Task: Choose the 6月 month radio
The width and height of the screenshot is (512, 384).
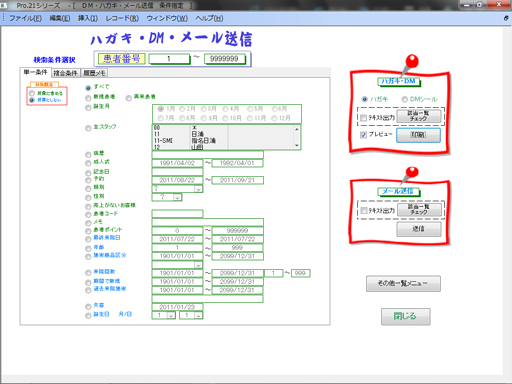Action: tap(275, 109)
